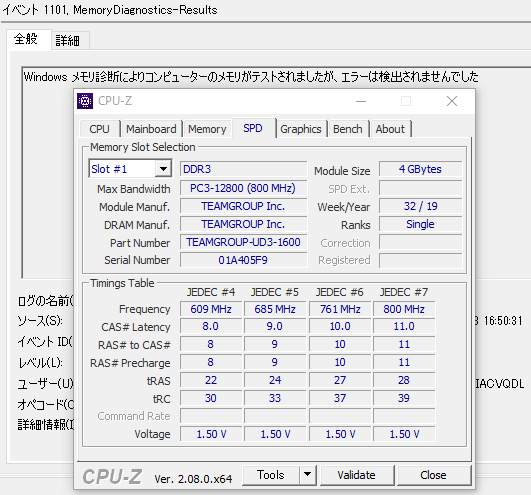Click the CPU-Z application icon in title bar
The image size is (531, 495).
(x=85, y=101)
